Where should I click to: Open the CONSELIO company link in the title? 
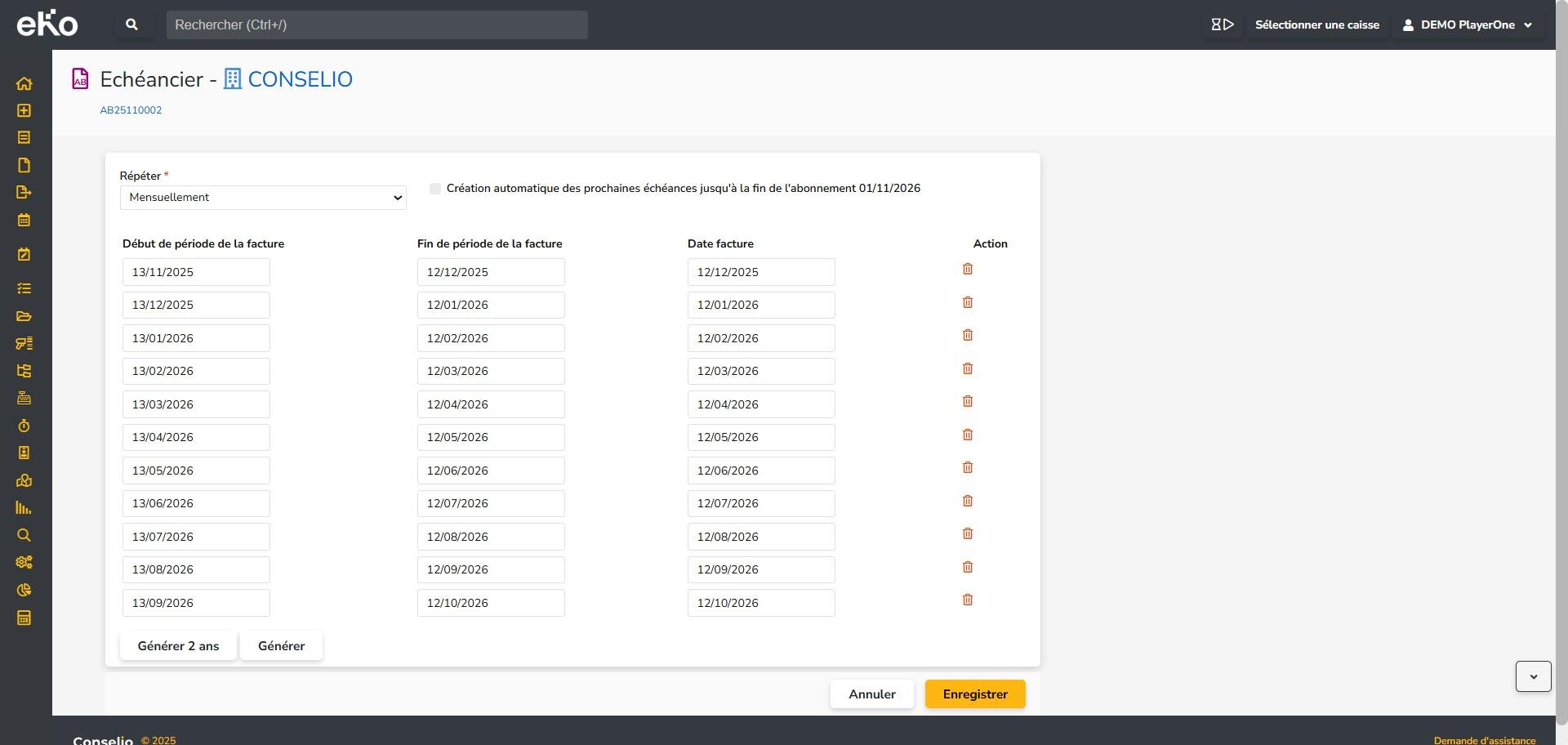point(299,79)
